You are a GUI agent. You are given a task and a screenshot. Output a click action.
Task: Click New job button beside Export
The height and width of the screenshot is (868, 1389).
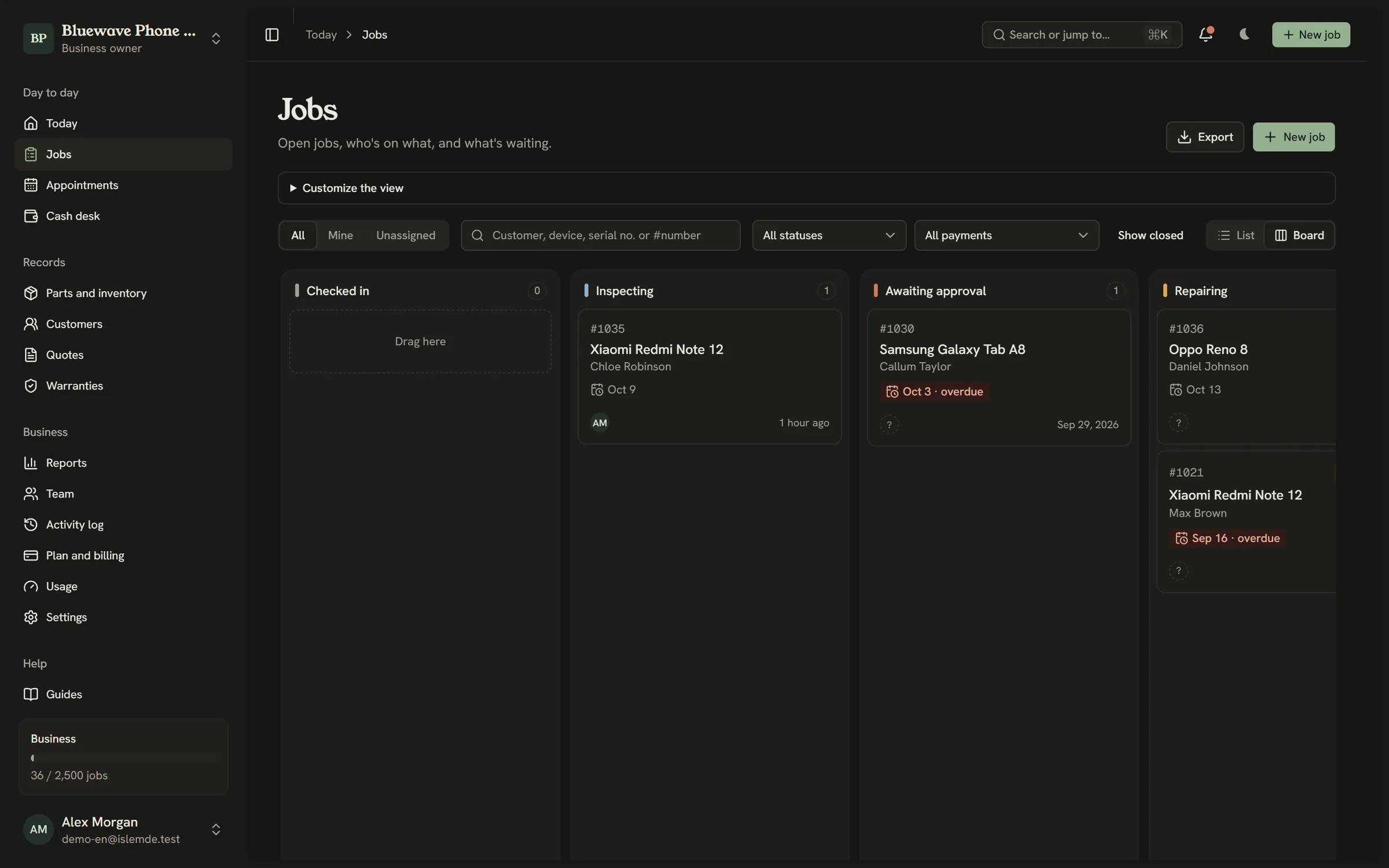point(1294,137)
